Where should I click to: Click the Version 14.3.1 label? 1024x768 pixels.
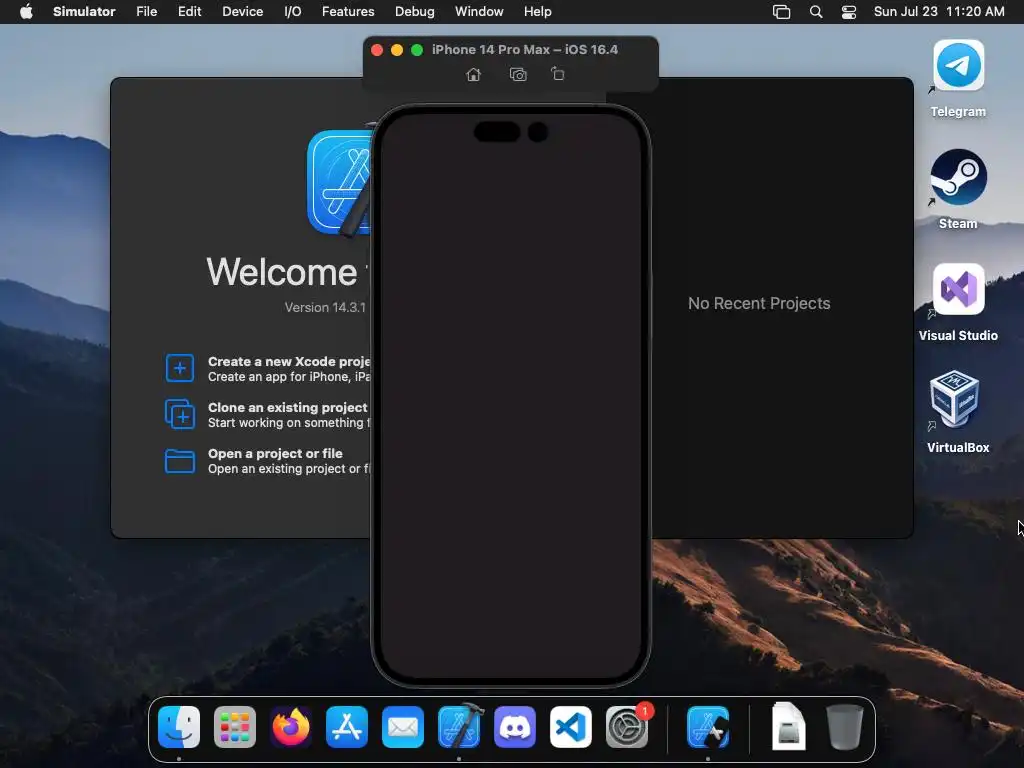click(x=325, y=308)
